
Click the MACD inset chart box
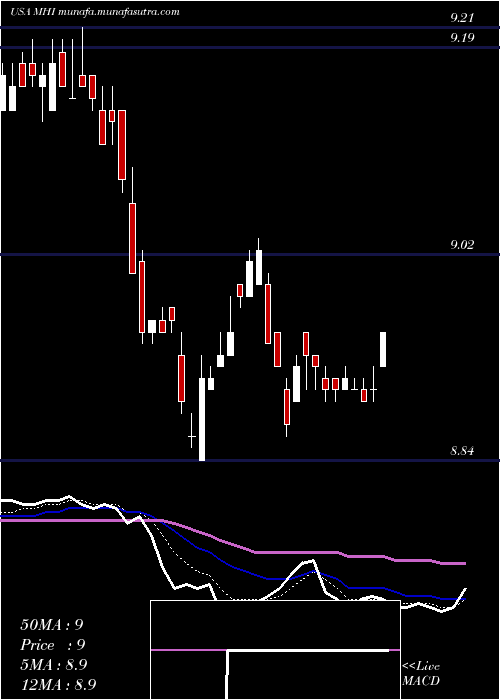pyautogui.click(x=275, y=650)
